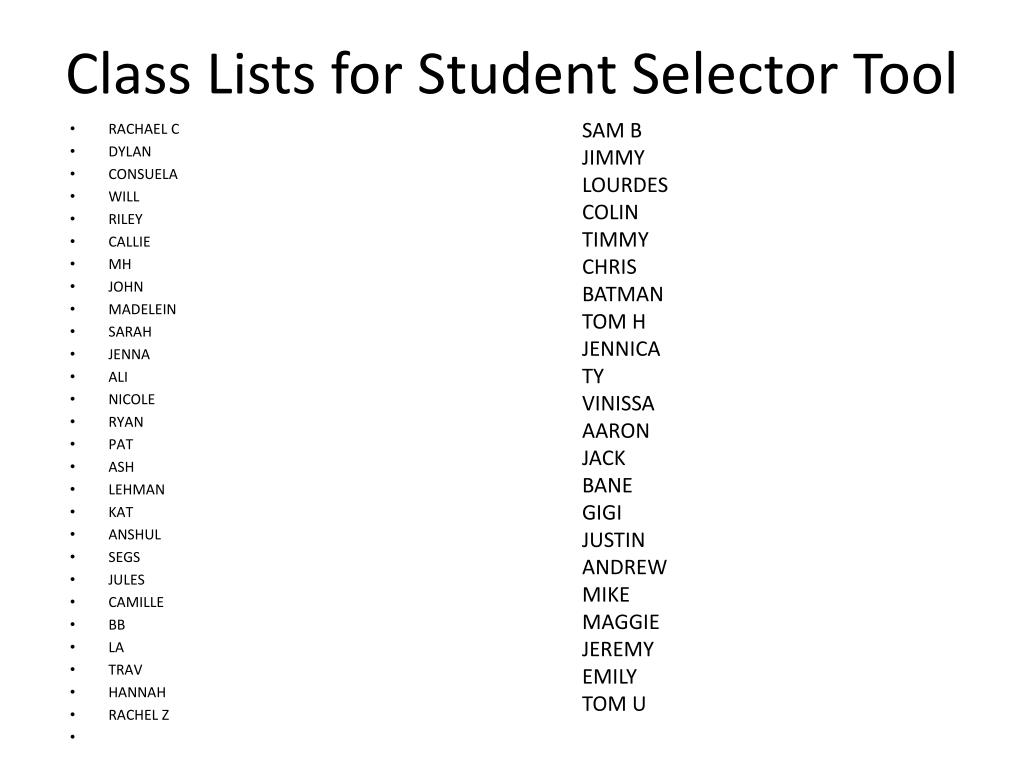Select ANDREW in the right list
This screenshot has height=768, width=1024.
tap(624, 568)
